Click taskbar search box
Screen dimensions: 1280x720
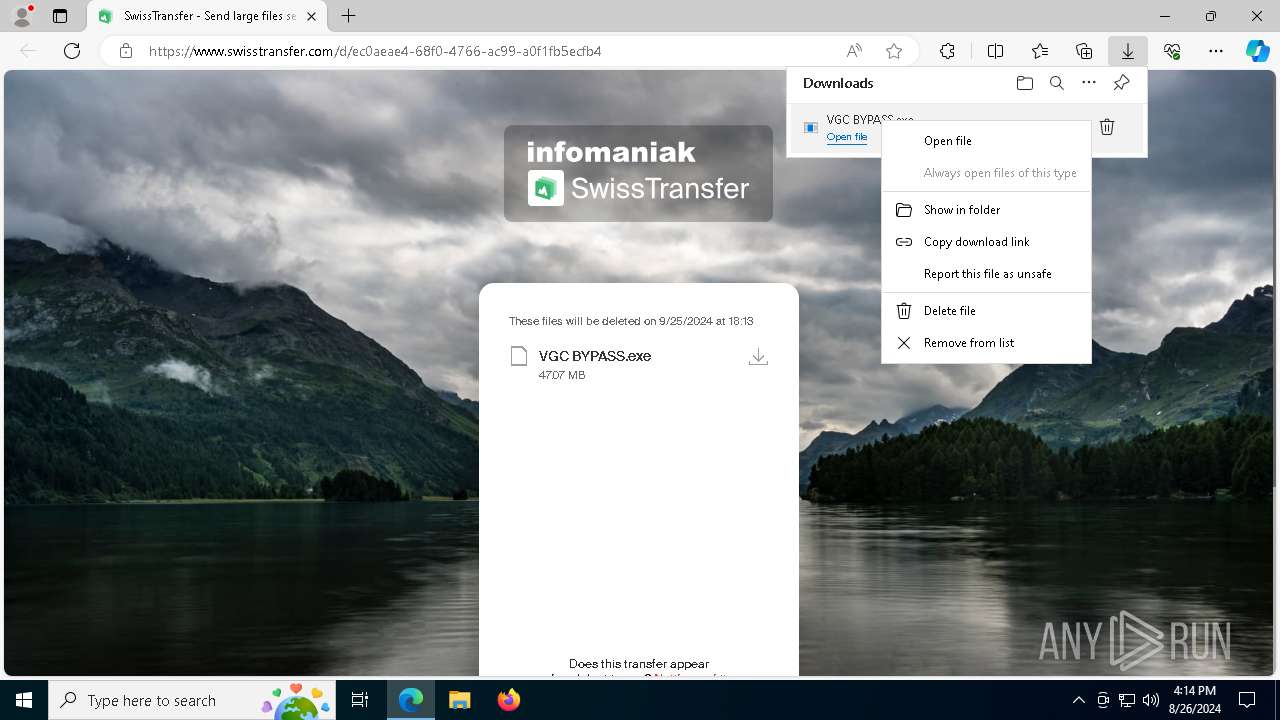point(194,700)
